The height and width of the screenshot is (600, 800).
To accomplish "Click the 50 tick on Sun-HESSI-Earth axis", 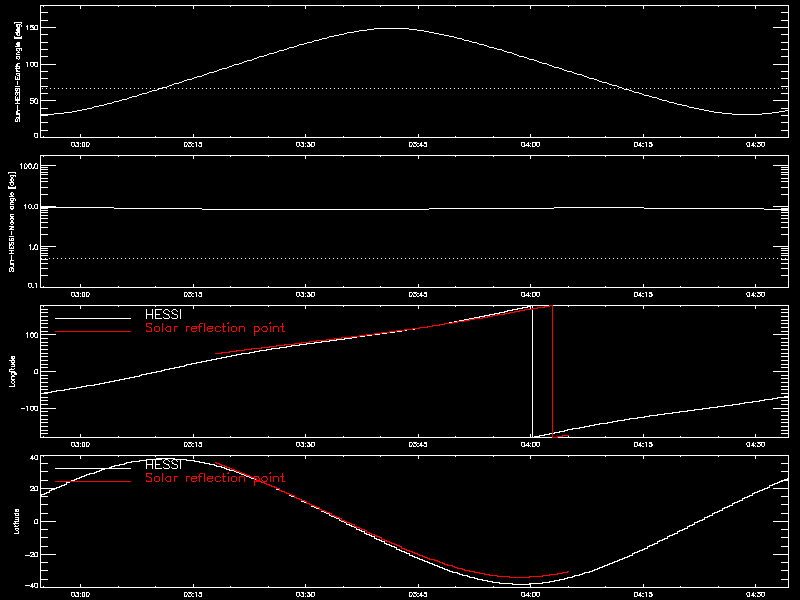I will tap(34, 101).
